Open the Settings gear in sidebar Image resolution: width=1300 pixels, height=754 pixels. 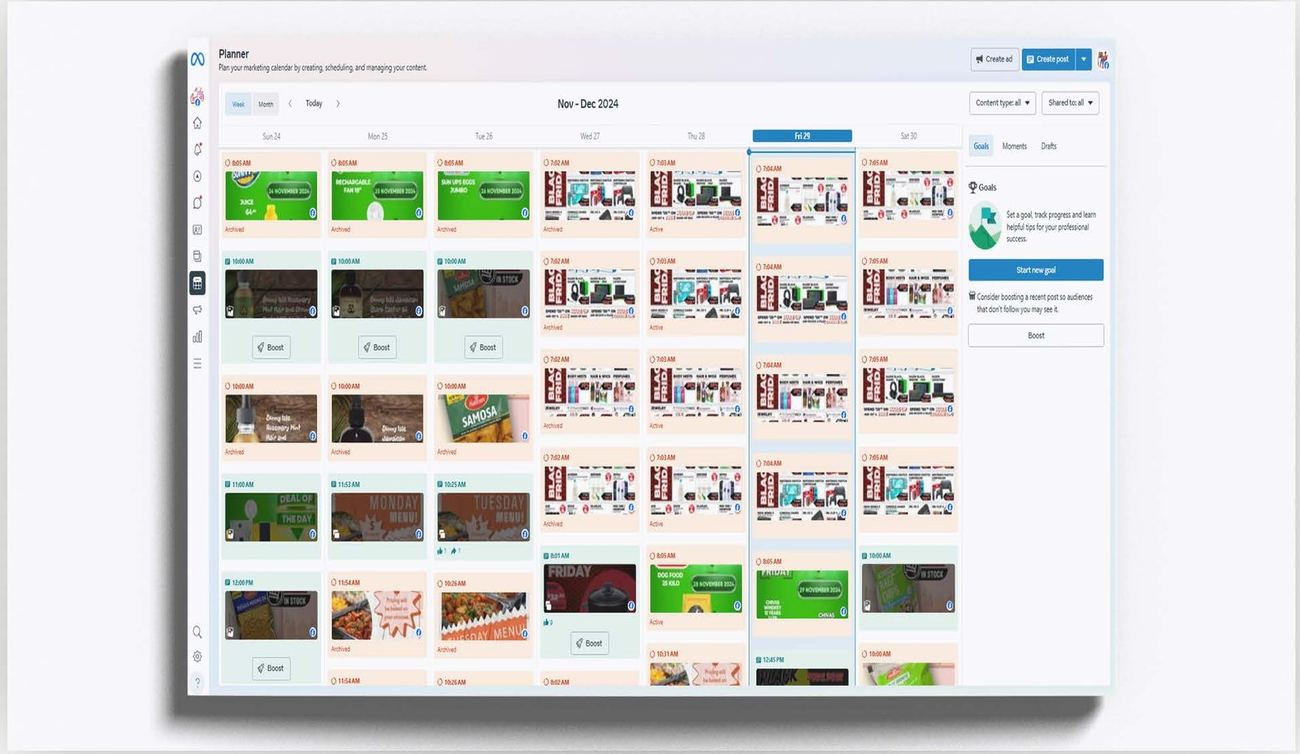pos(197,657)
